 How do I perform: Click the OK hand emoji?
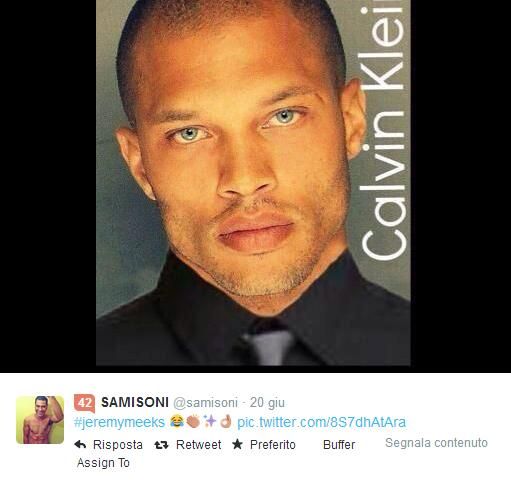[226, 422]
